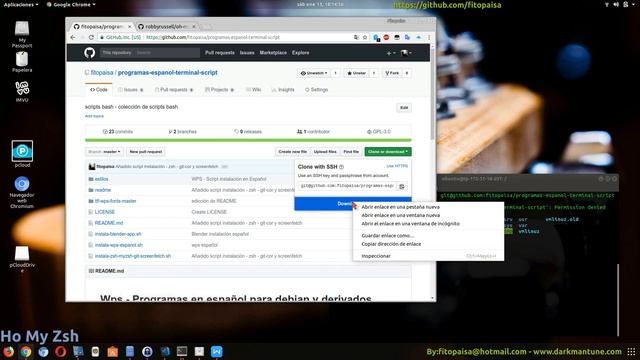The image size is (640, 360).
Task: Open the Wiki repository tab
Action: point(253,90)
